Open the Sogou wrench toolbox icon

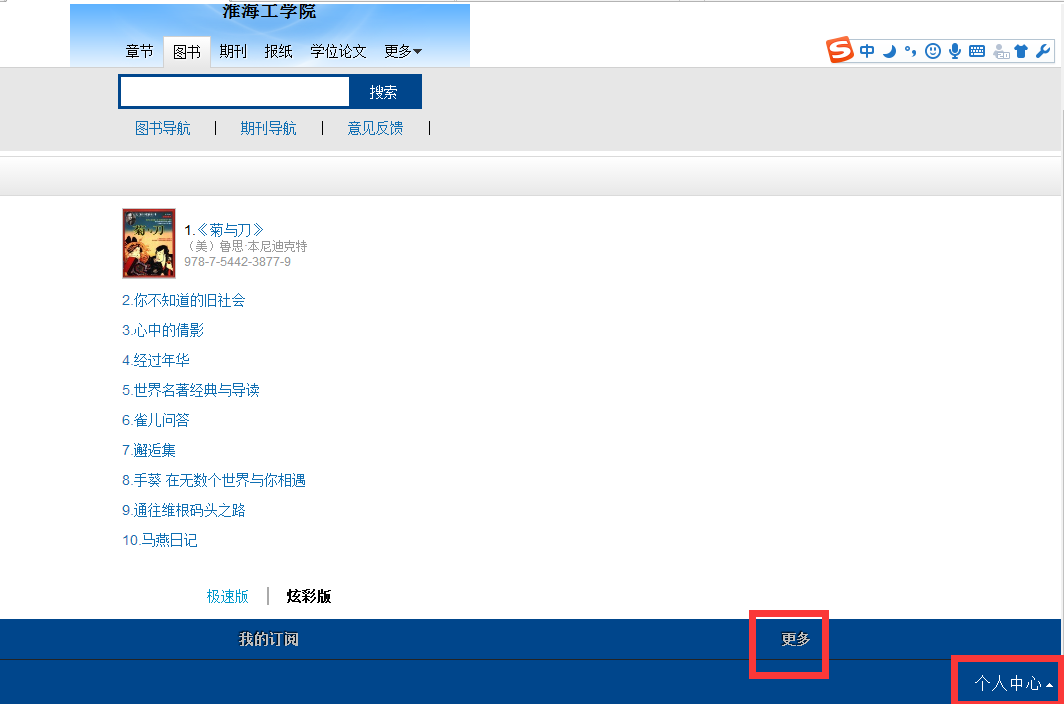(1042, 51)
